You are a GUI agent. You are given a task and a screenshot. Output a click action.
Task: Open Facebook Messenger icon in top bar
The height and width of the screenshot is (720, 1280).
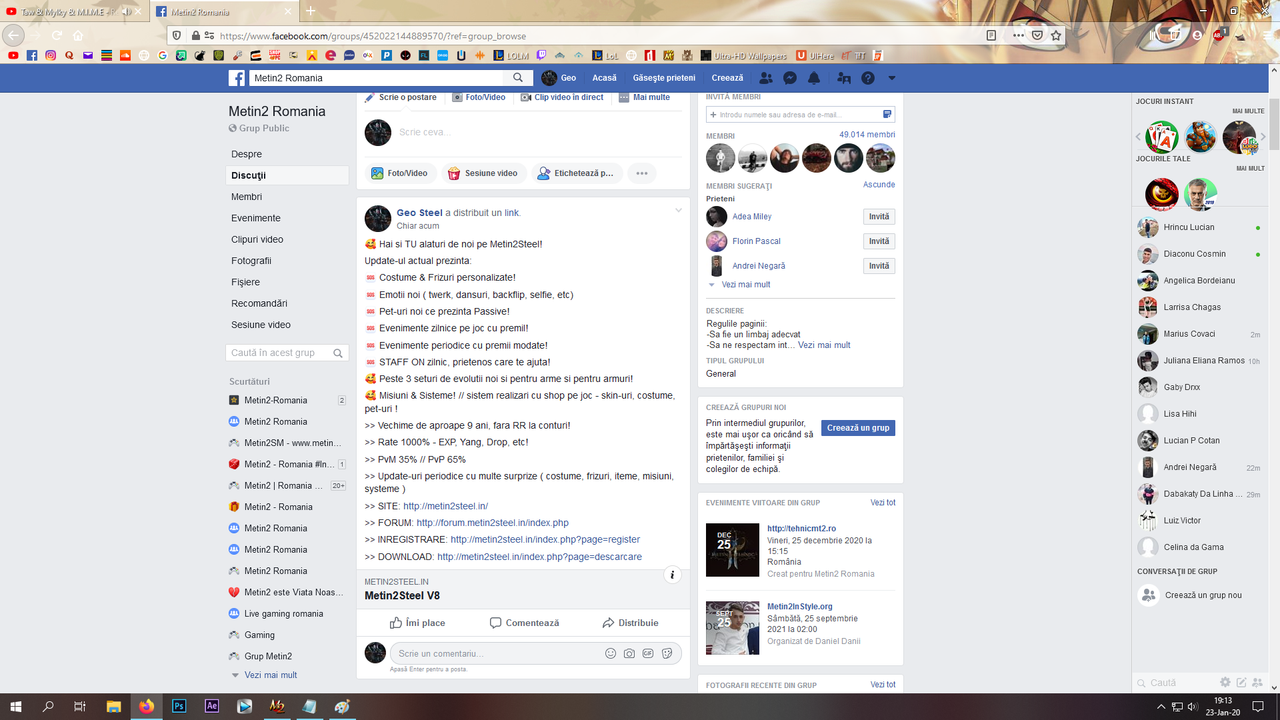coord(790,78)
